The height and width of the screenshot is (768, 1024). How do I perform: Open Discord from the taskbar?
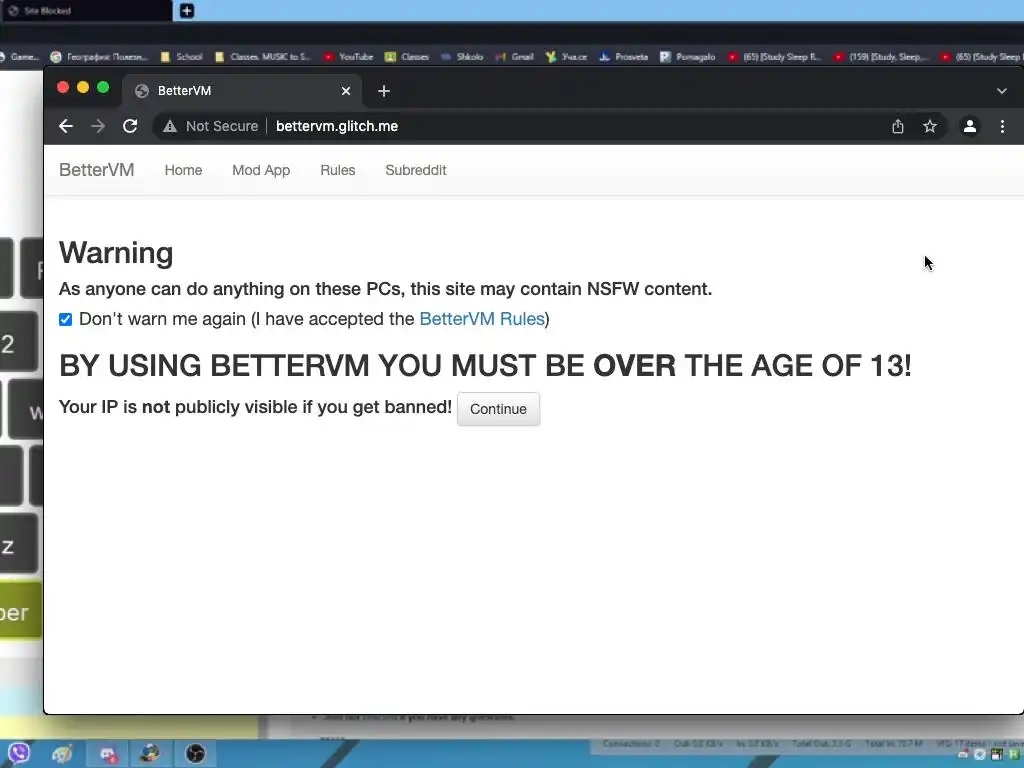[108, 754]
